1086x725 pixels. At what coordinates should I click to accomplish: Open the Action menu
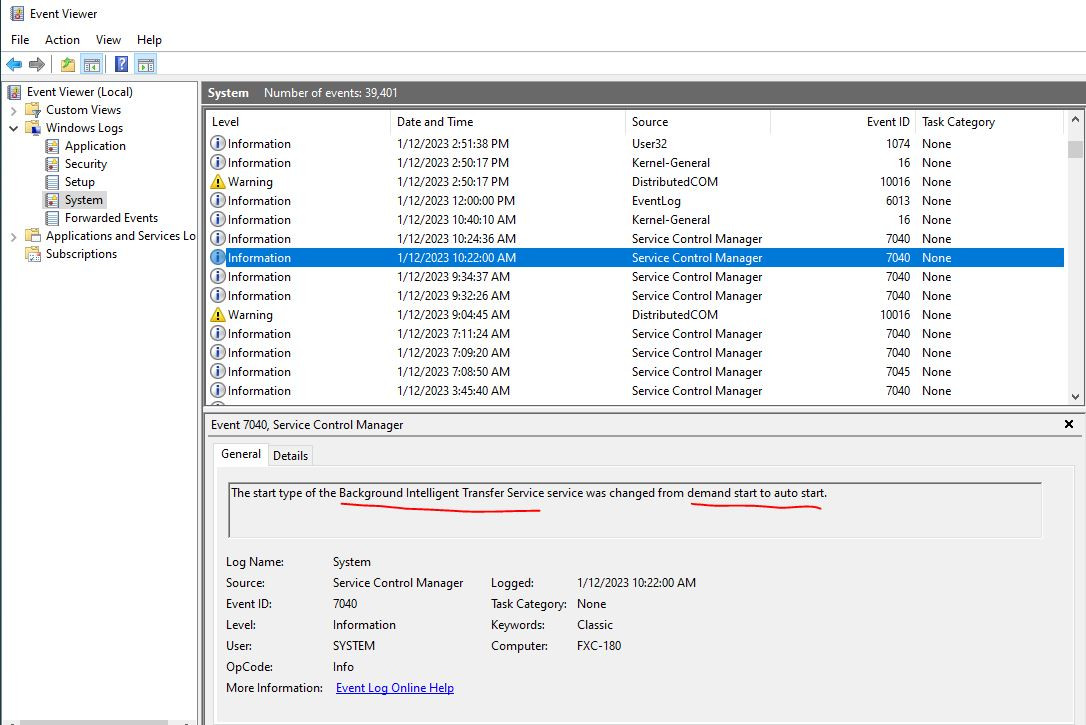(62, 39)
